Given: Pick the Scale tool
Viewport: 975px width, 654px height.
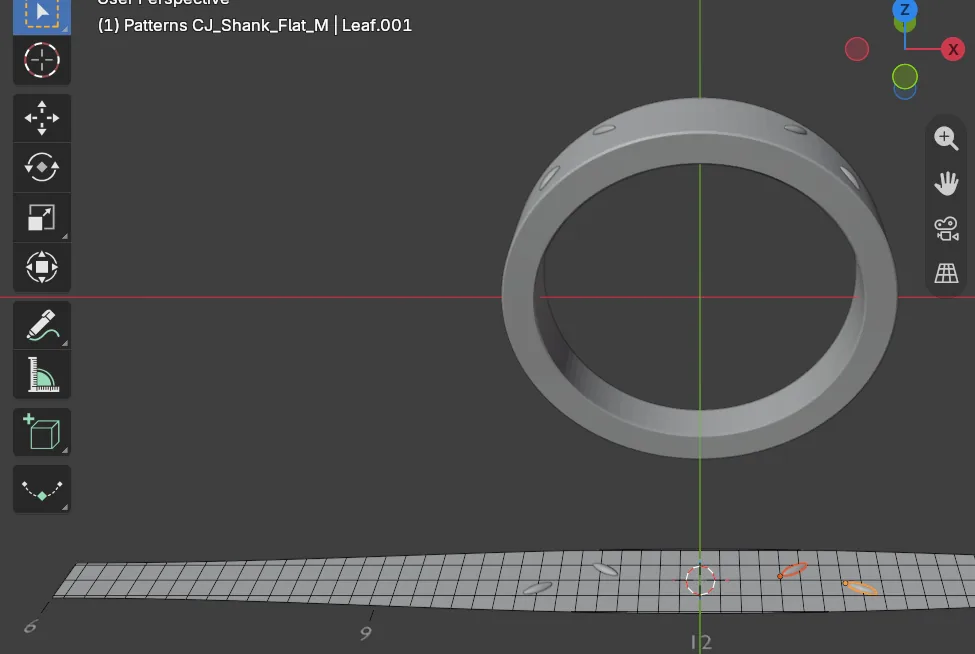Looking at the screenshot, I should (x=42, y=218).
